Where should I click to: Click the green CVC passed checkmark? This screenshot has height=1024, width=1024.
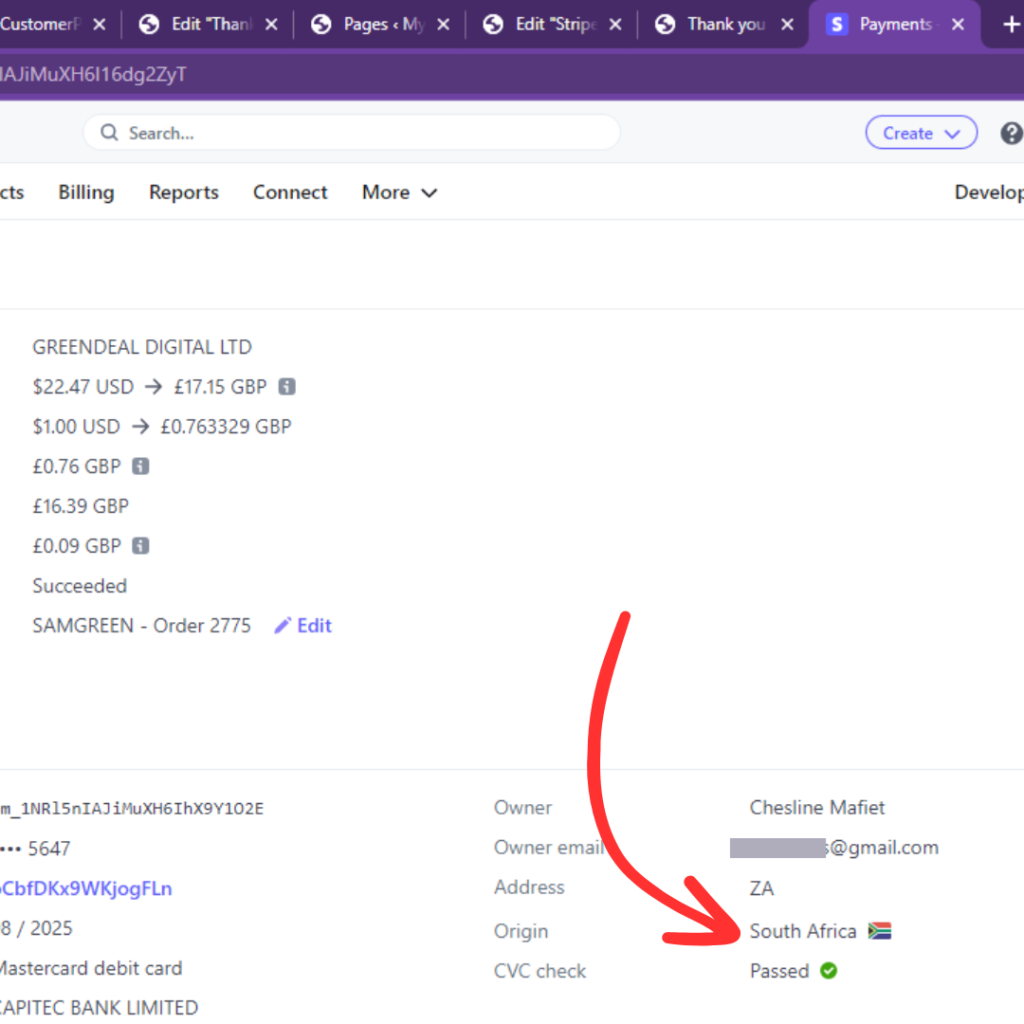[829, 971]
